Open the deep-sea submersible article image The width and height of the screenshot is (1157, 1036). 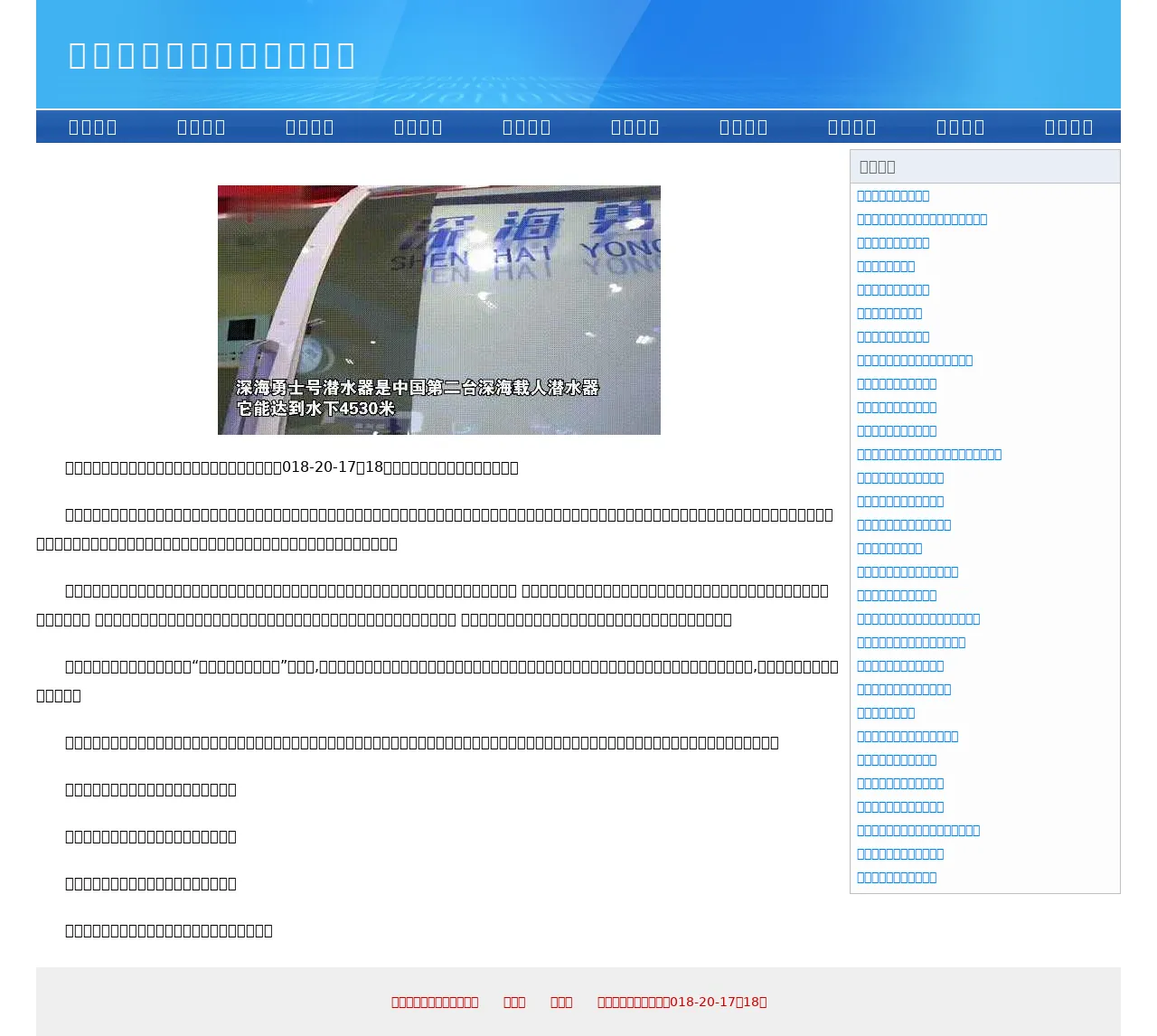pos(439,310)
